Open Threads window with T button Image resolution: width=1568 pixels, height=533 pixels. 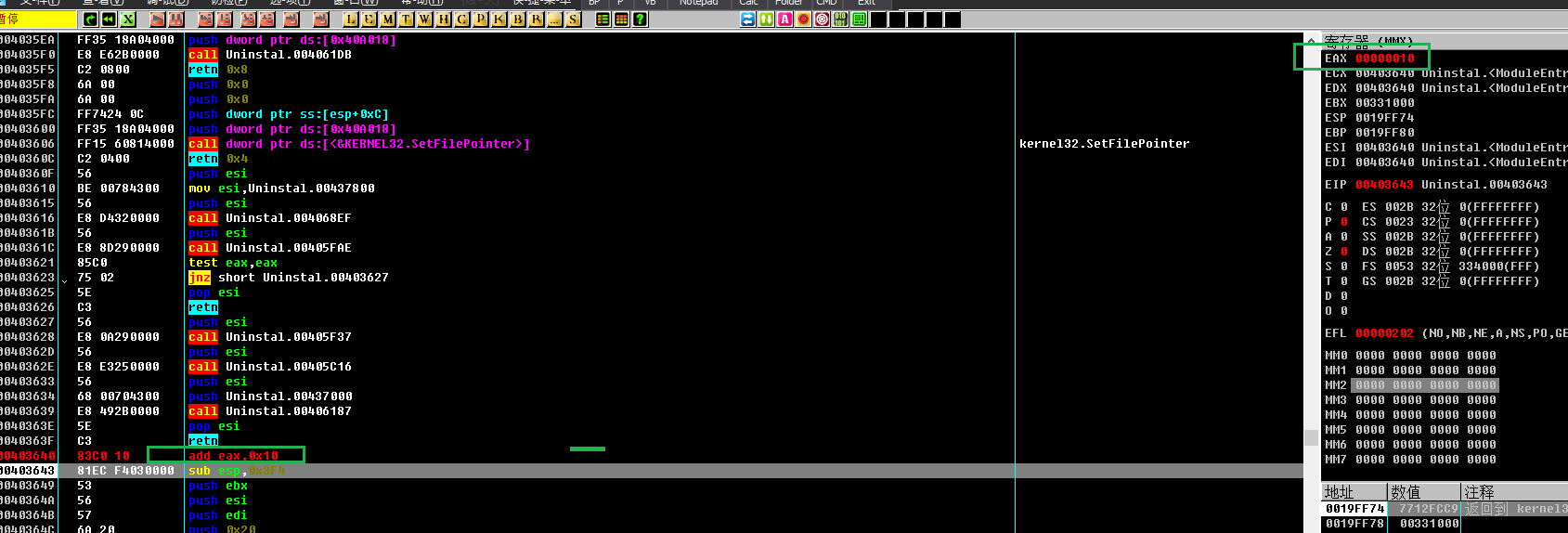point(406,19)
